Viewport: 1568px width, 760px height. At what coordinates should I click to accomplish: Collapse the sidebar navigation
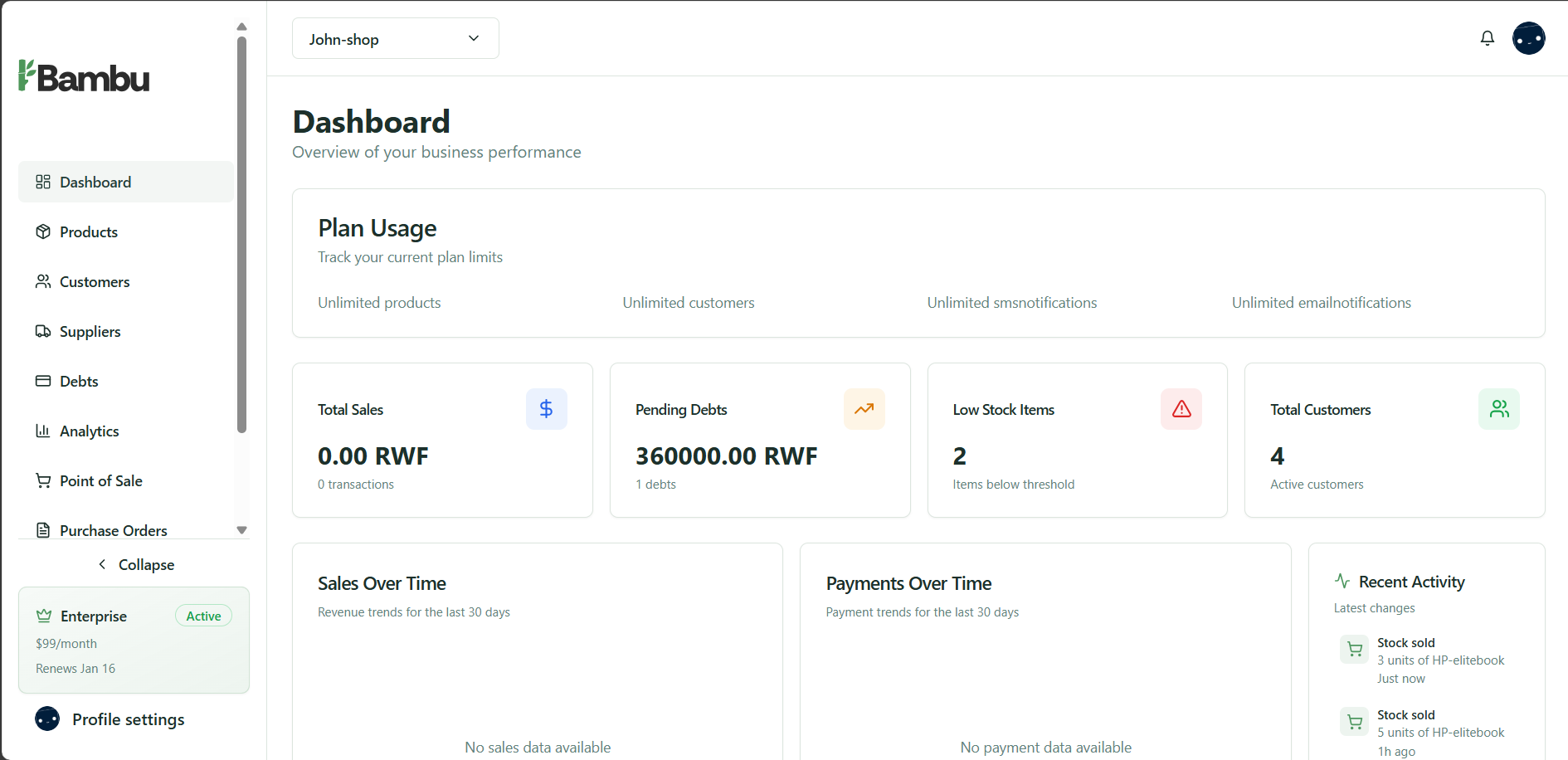134,565
